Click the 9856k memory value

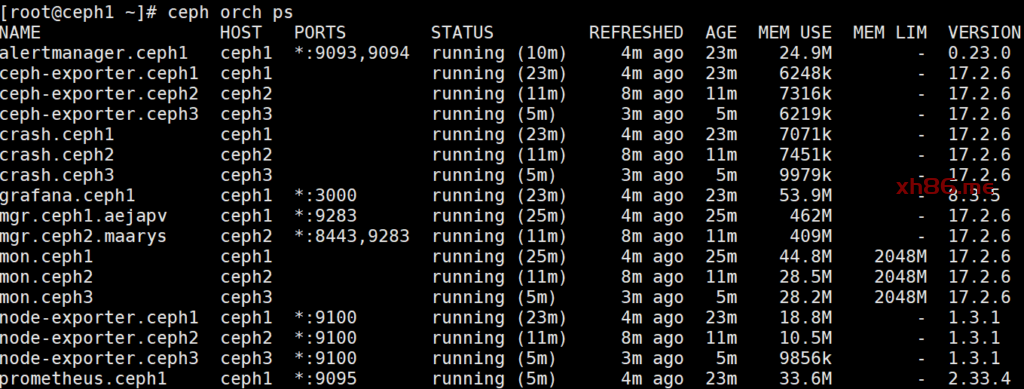coord(805,358)
